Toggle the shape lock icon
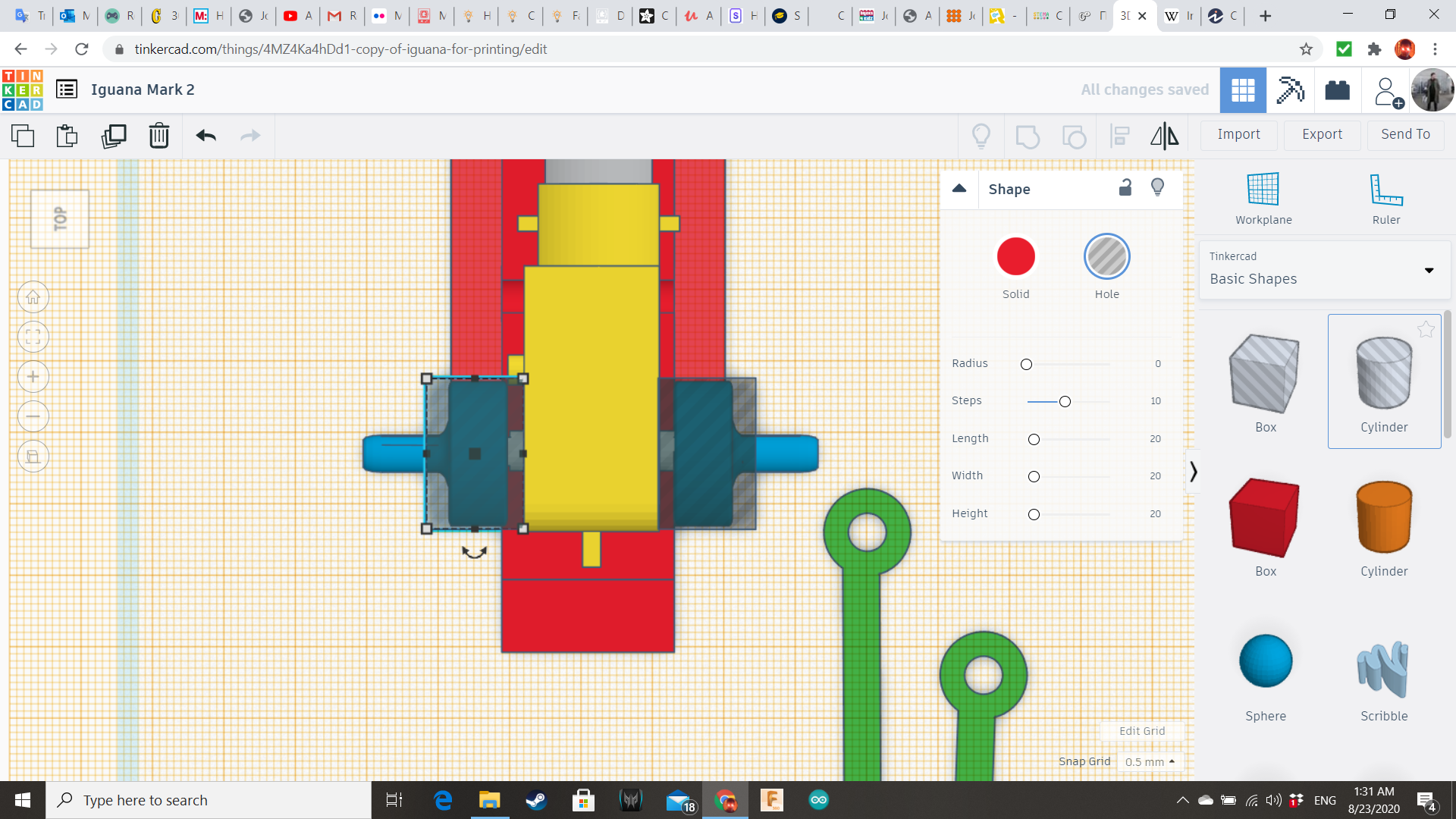Image resolution: width=1456 pixels, height=819 pixels. coord(1125,188)
